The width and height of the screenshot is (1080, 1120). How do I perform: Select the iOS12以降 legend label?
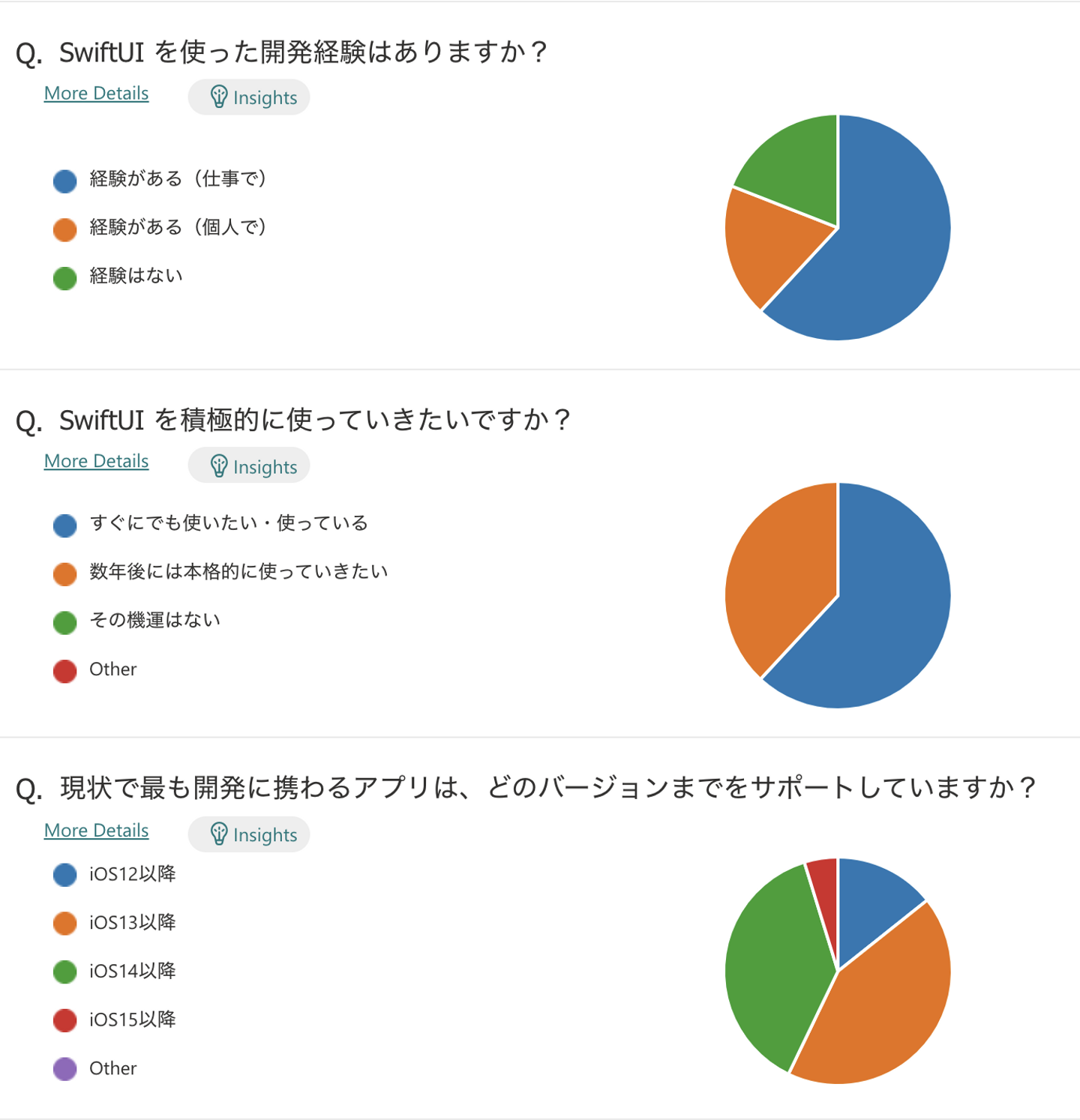click(132, 874)
